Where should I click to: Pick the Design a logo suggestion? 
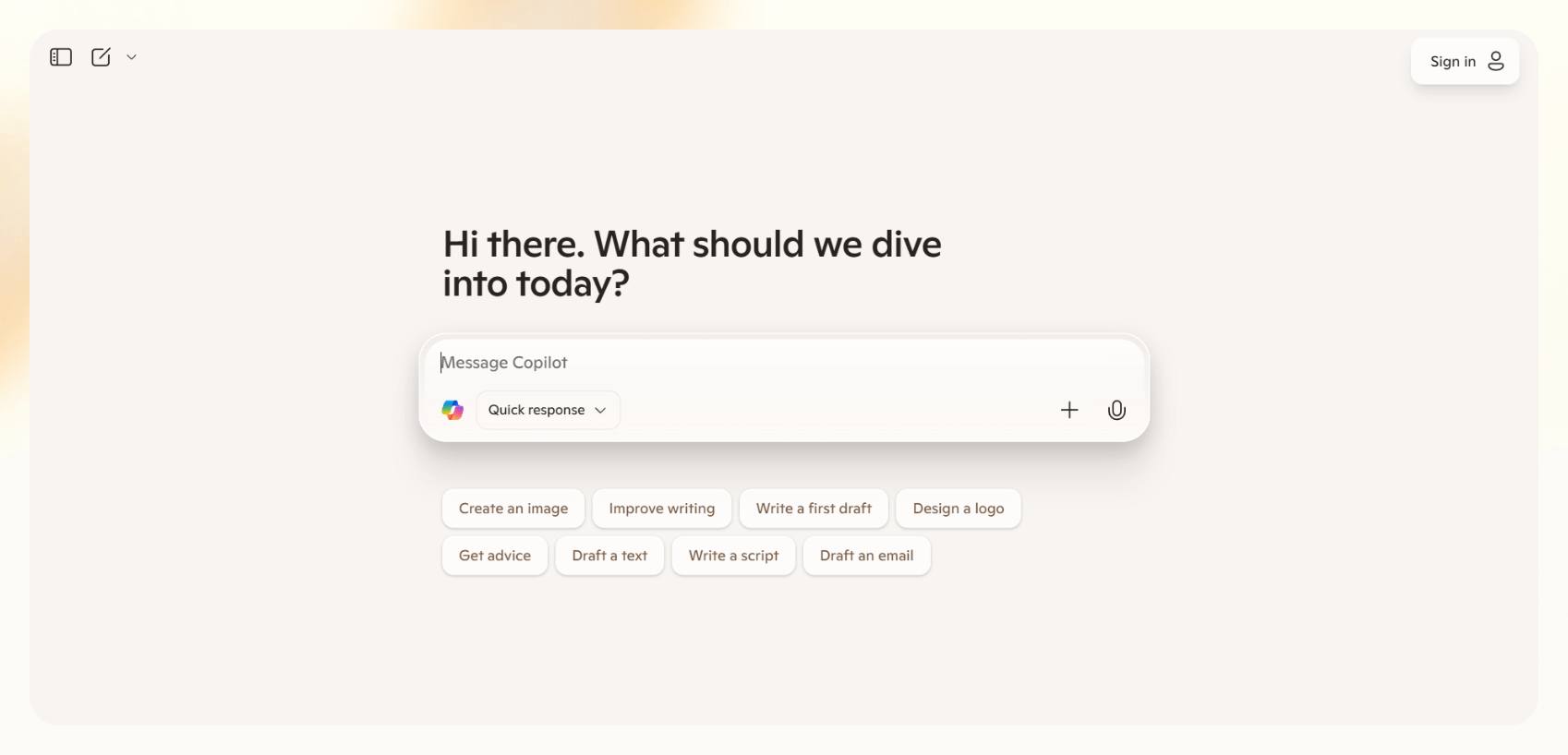959,509
